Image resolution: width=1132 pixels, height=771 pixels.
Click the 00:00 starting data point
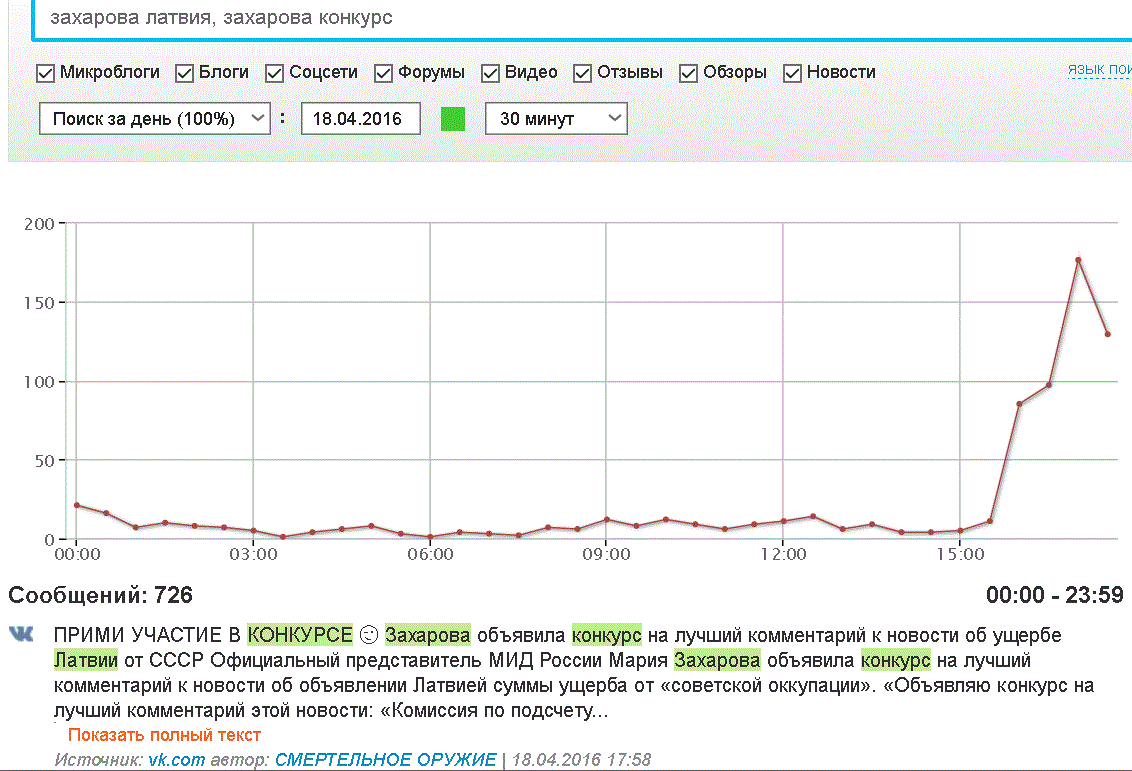coord(77,505)
